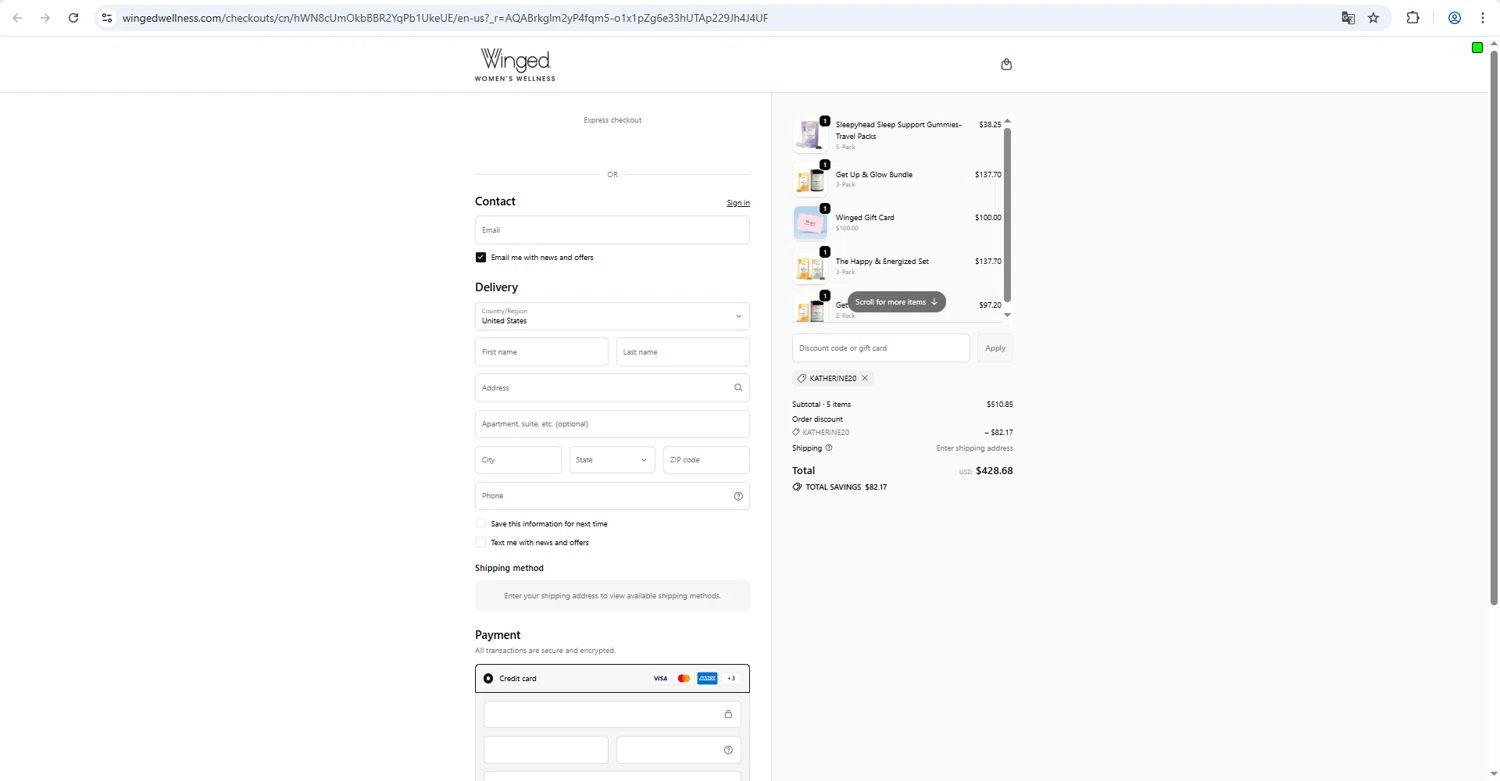Screen dimensions: 1500x781
Task: Click the Sleepyhead Sleep Support Gummies thumbnail
Action: (x=810, y=135)
